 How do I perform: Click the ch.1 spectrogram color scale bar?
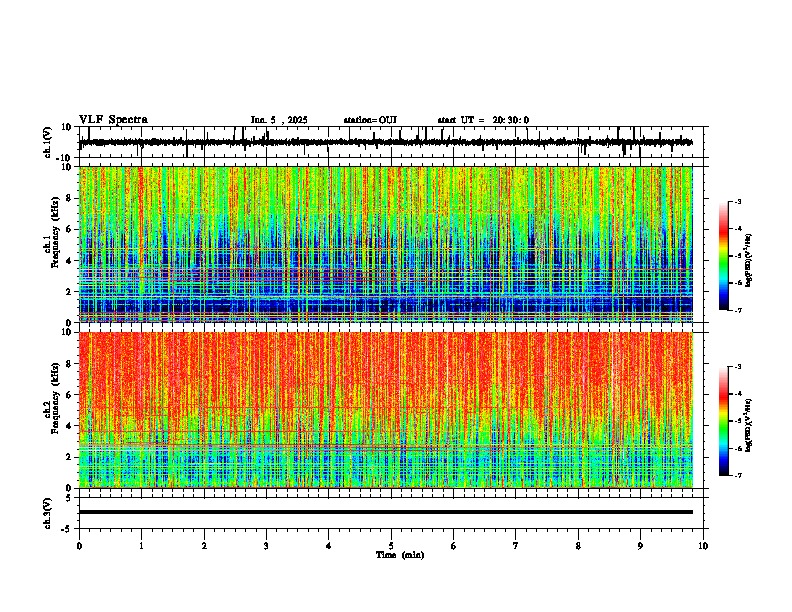pos(723,256)
